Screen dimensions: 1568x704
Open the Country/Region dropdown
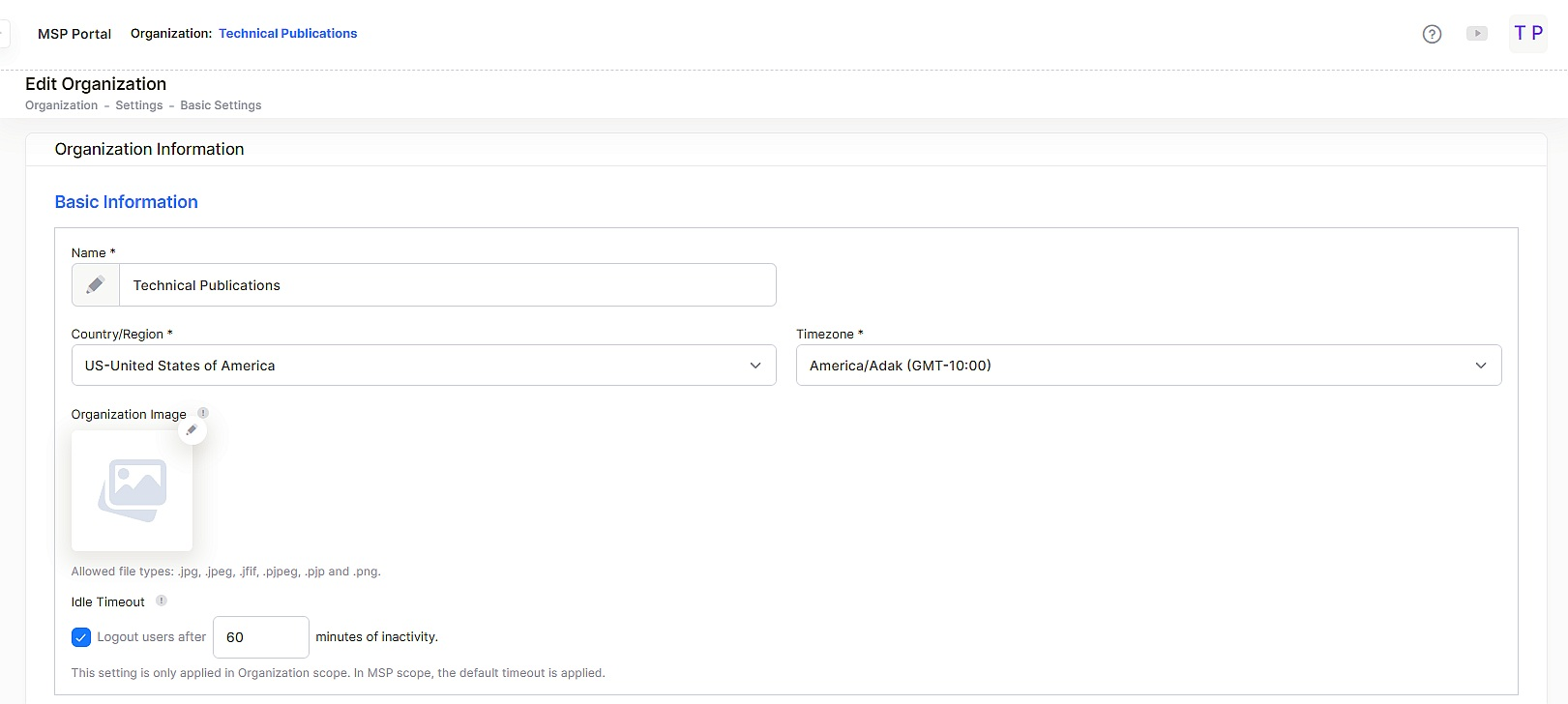coord(423,366)
